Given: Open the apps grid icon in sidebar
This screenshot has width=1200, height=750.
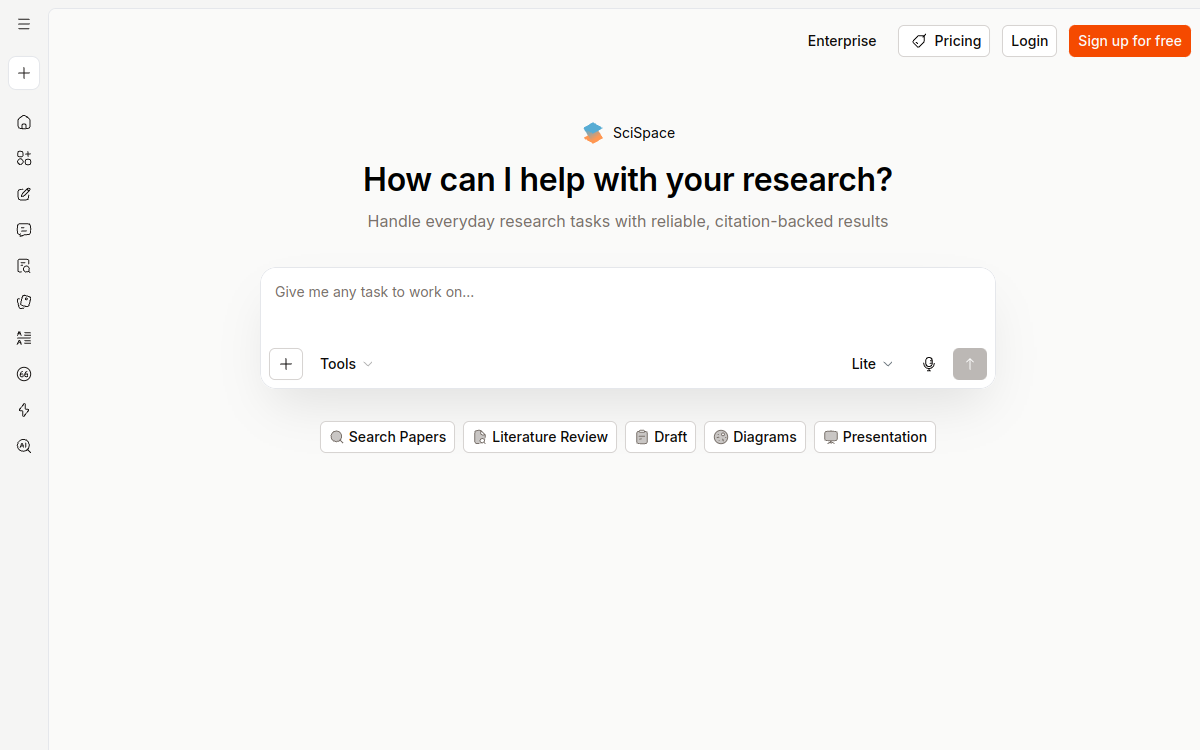Looking at the screenshot, I should pyautogui.click(x=24, y=158).
